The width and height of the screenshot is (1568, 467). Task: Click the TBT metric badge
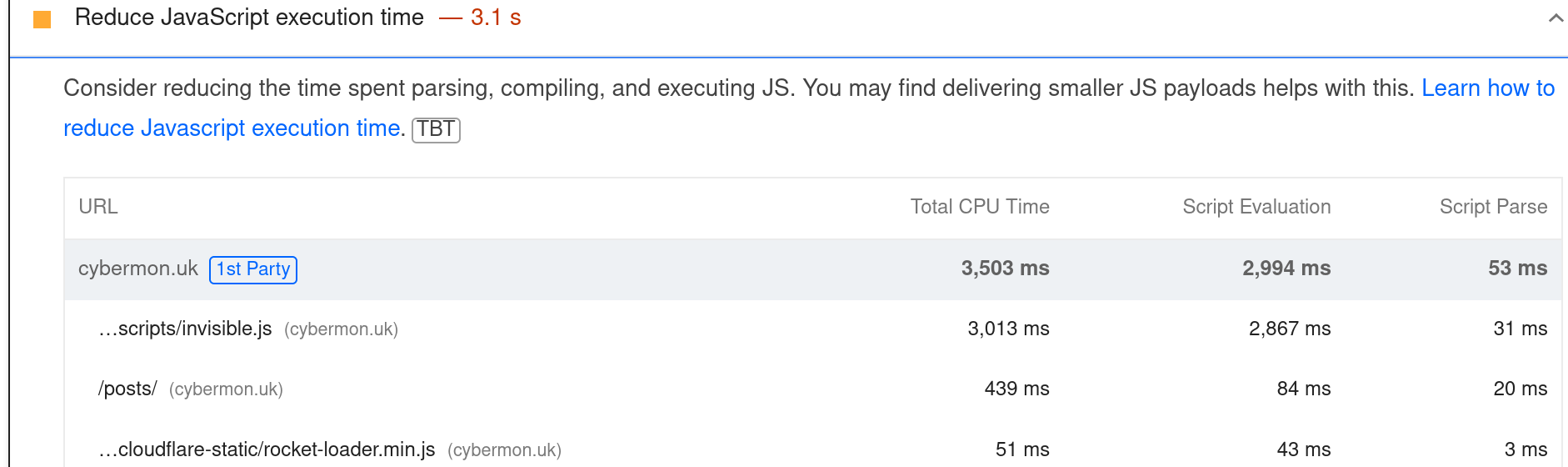[x=436, y=129]
